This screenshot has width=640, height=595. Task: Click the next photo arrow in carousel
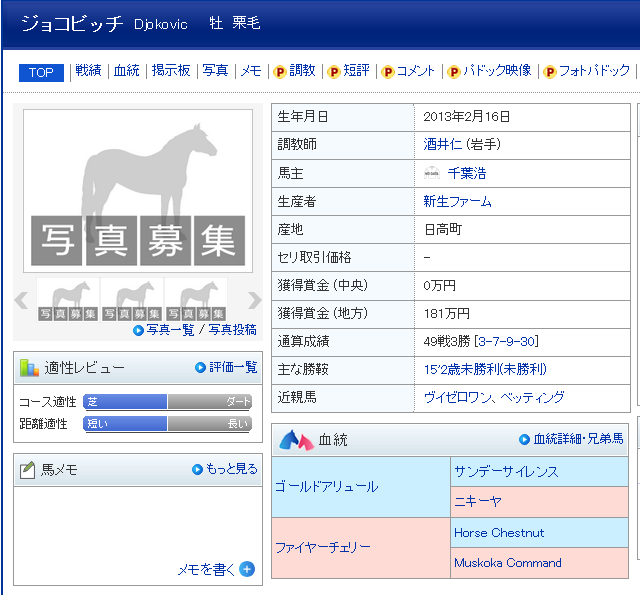tap(254, 301)
